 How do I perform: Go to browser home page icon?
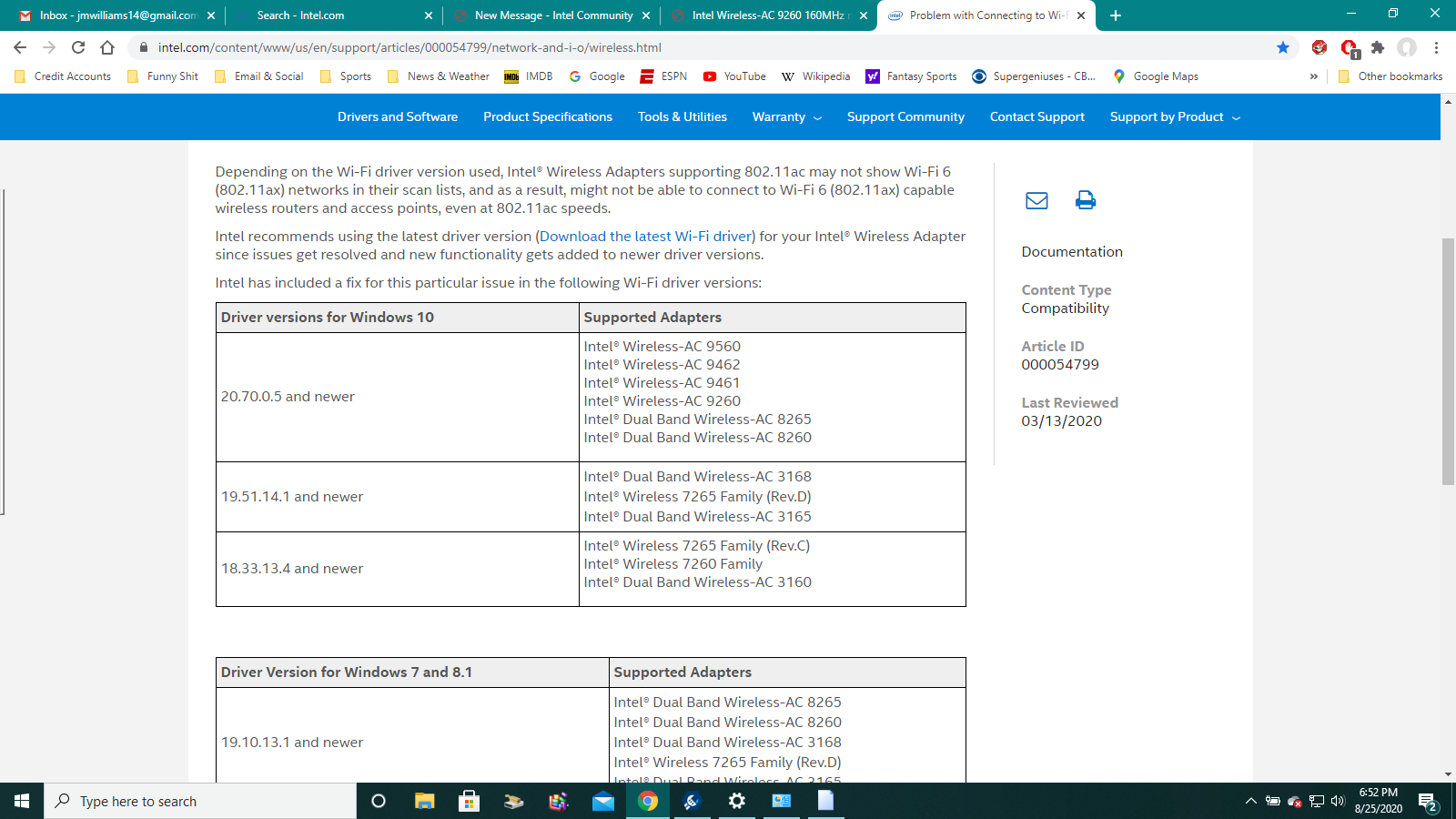[x=107, y=47]
